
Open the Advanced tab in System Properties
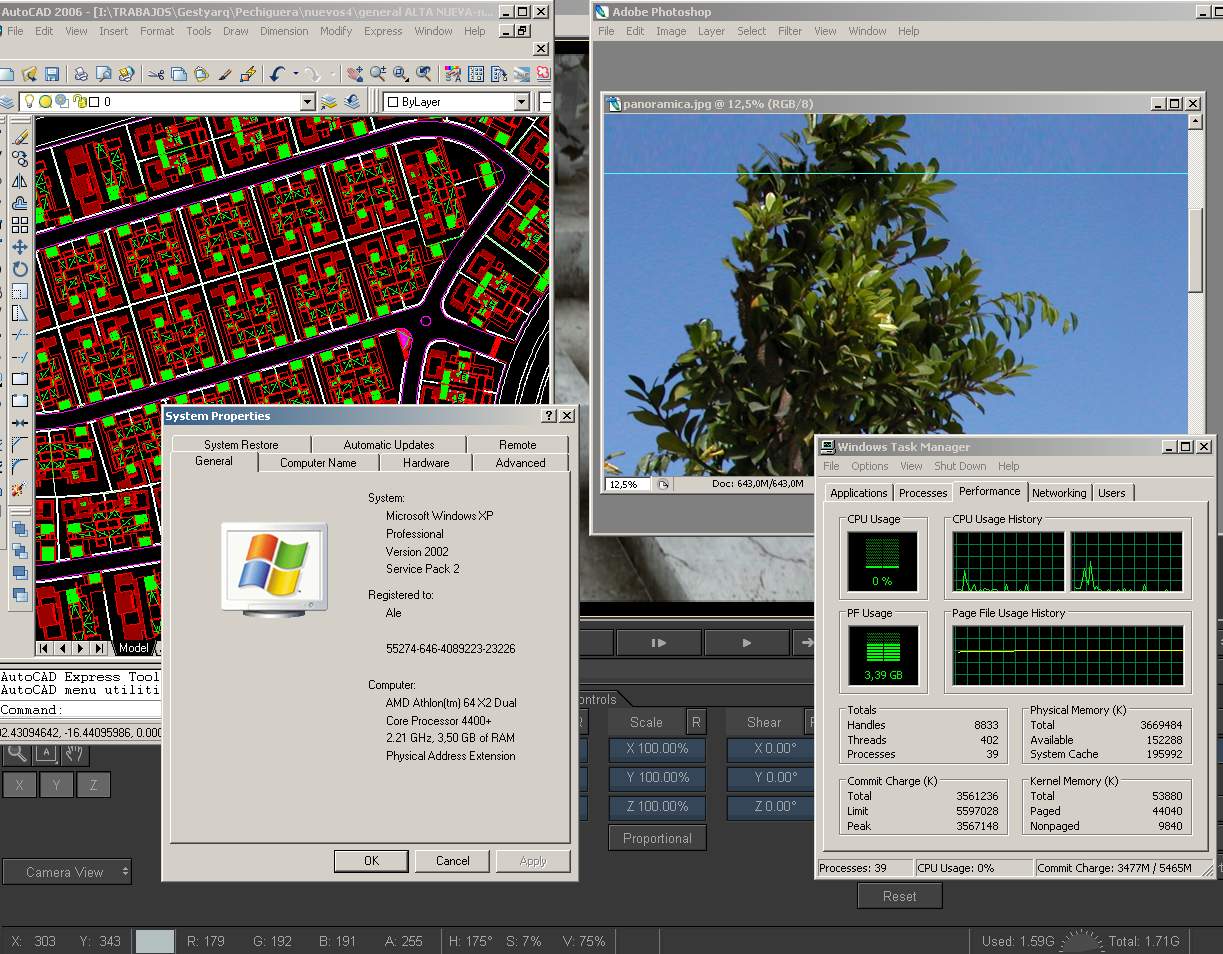[520, 463]
